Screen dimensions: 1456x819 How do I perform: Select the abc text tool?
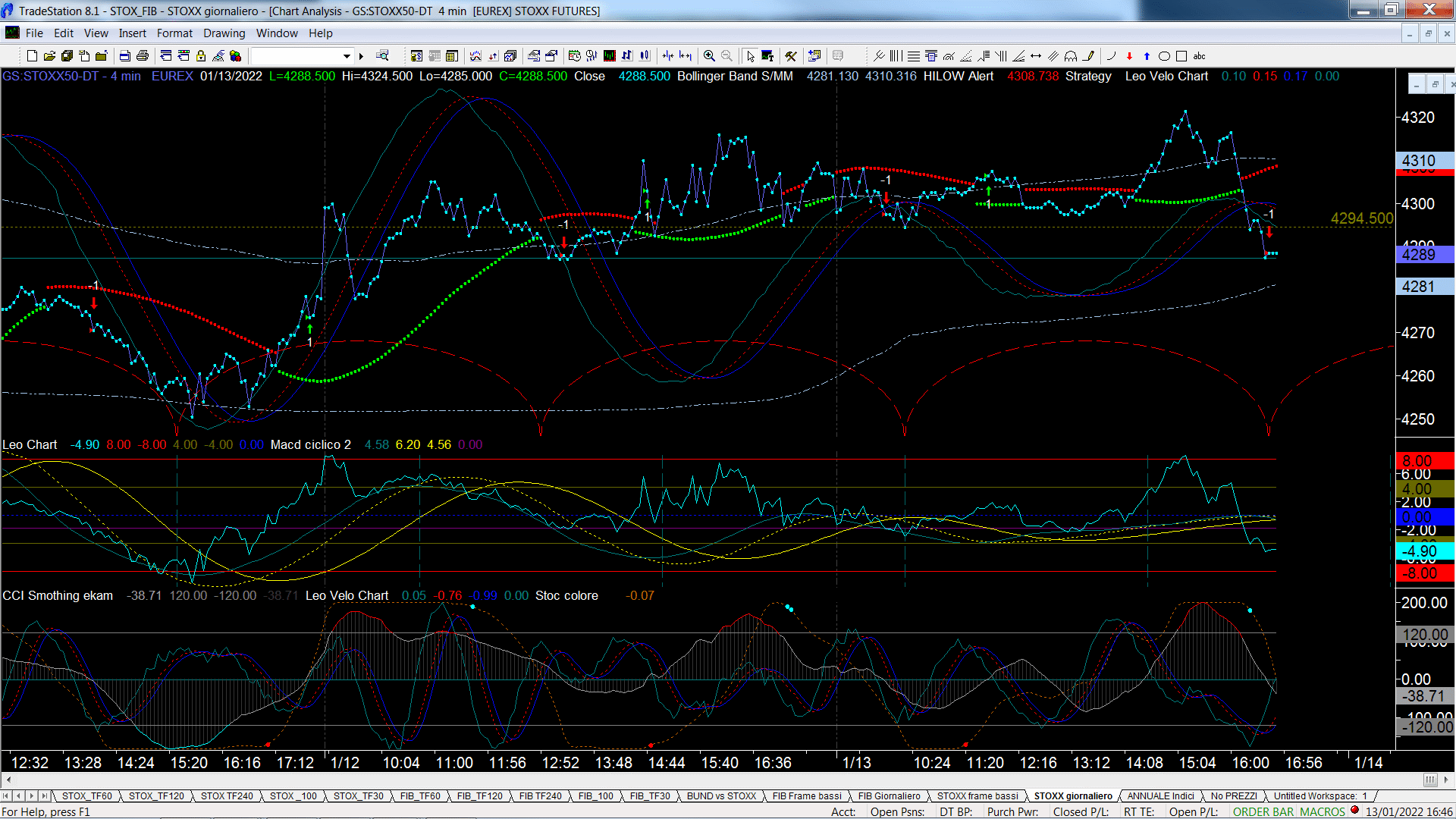tap(1199, 55)
